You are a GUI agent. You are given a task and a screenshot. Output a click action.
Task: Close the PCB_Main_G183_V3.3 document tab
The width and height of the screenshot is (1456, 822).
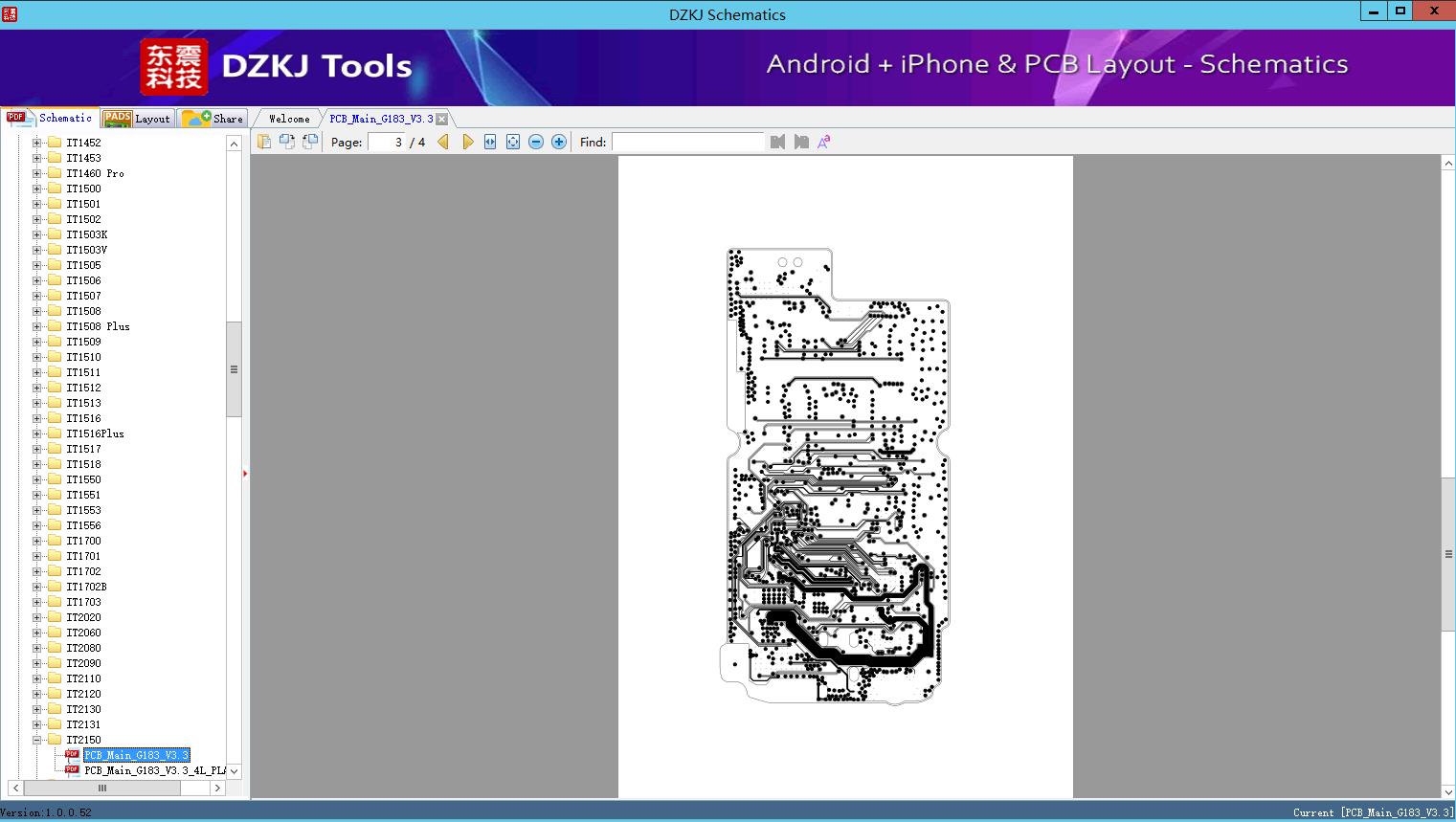(442, 119)
